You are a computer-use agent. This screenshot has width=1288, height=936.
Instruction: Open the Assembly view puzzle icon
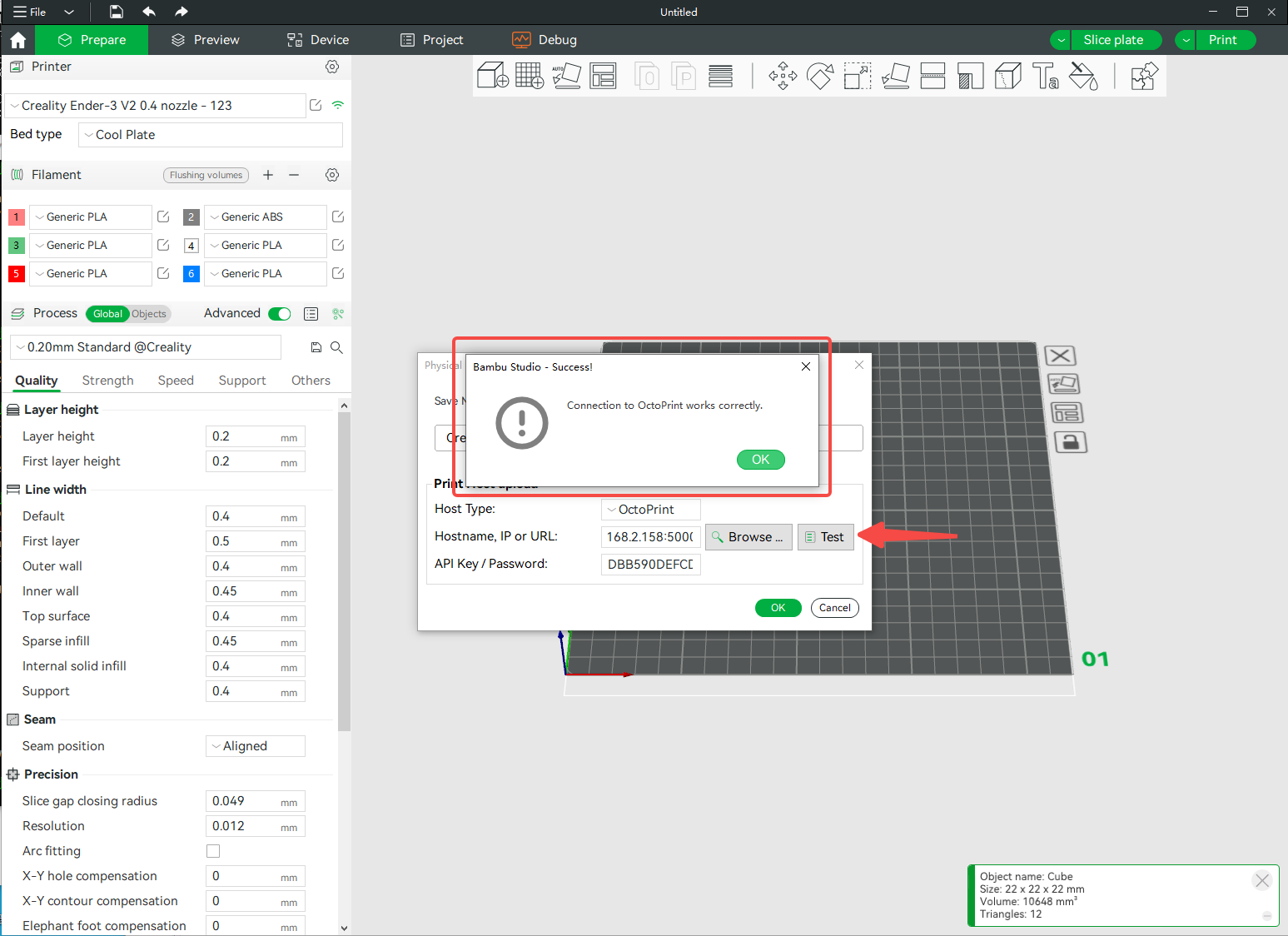pyautogui.click(x=1144, y=76)
